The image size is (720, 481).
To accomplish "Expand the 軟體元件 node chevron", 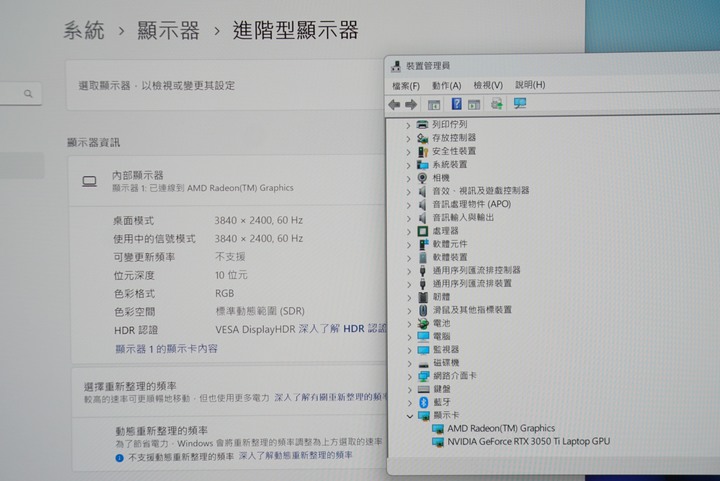I will 409,245.
